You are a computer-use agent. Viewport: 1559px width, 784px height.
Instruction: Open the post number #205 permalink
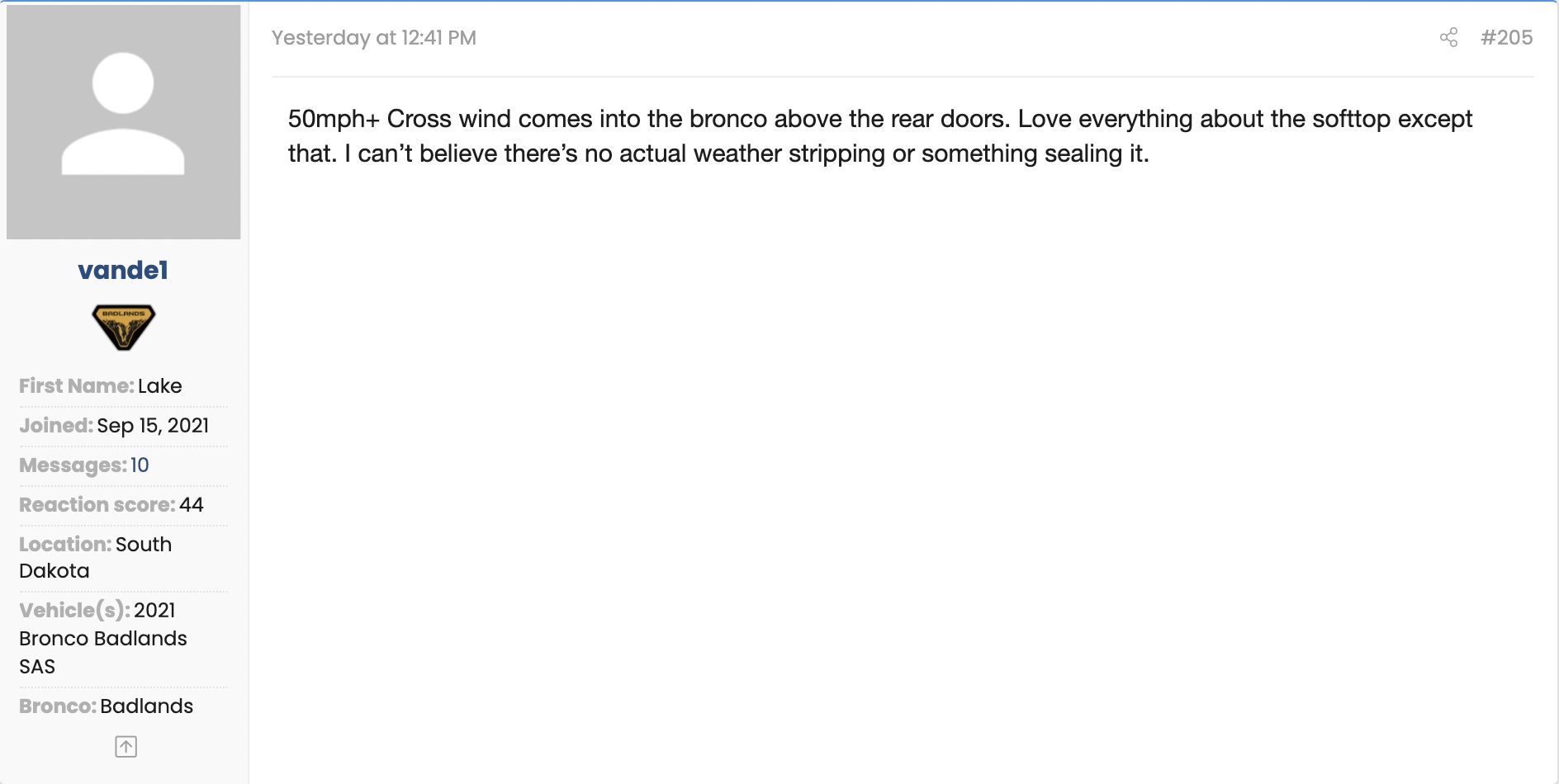[x=1506, y=38]
